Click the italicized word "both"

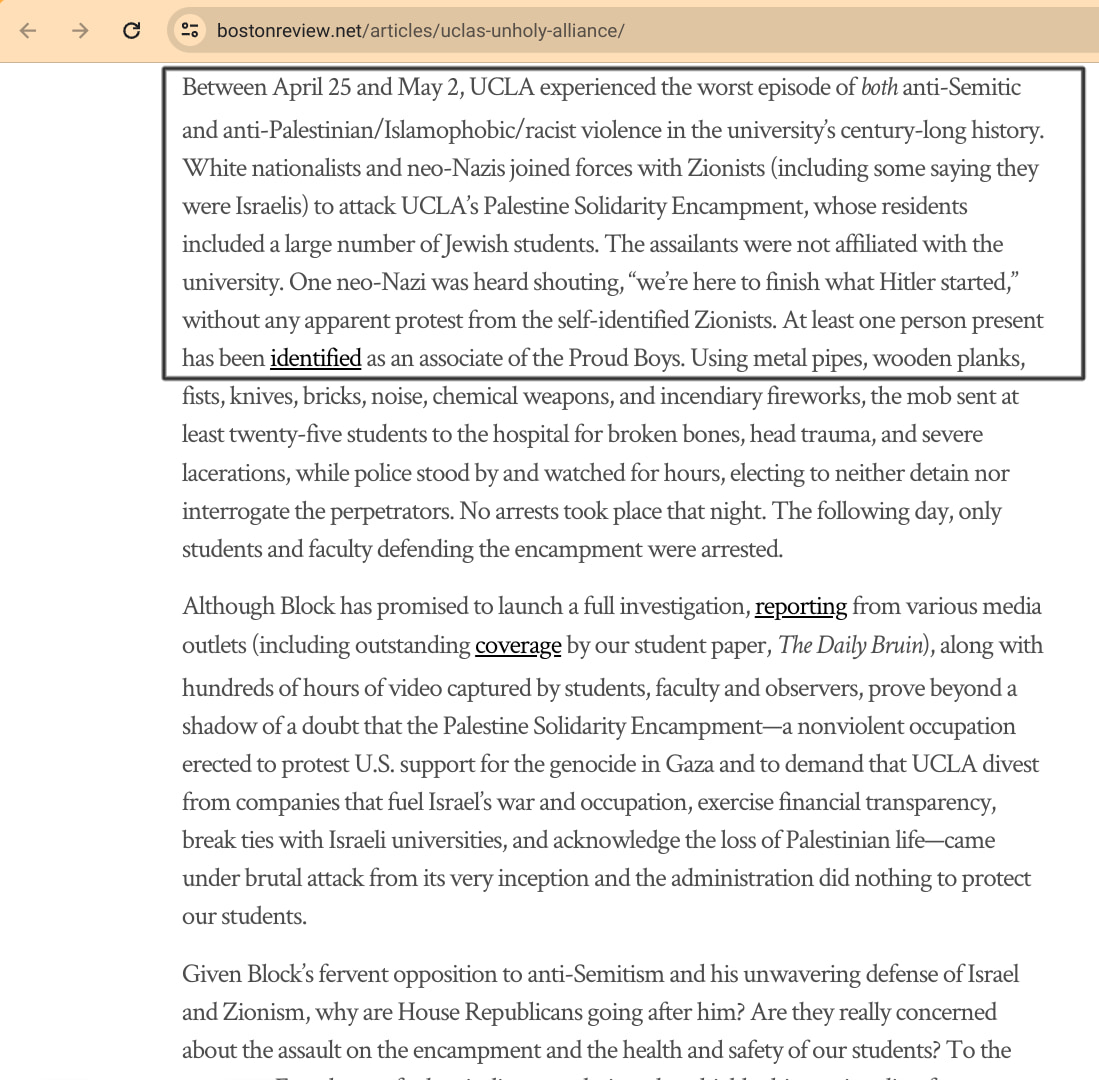coord(879,88)
